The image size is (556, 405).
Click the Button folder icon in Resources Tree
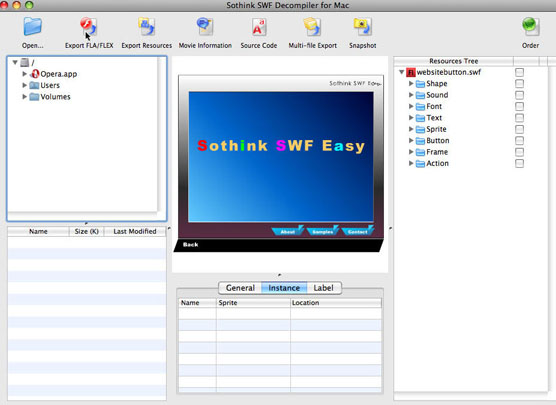[420, 141]
